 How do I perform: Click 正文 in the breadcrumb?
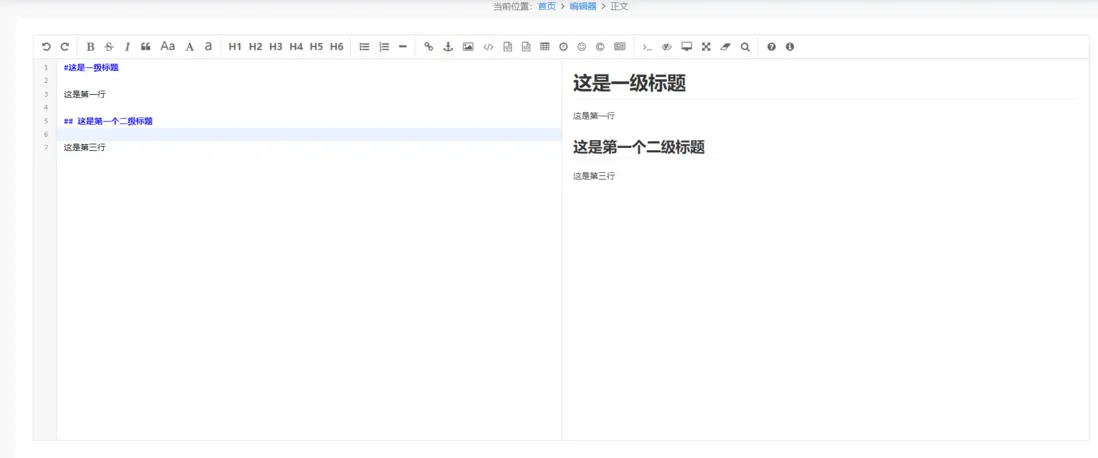click(x=619, y=6)
